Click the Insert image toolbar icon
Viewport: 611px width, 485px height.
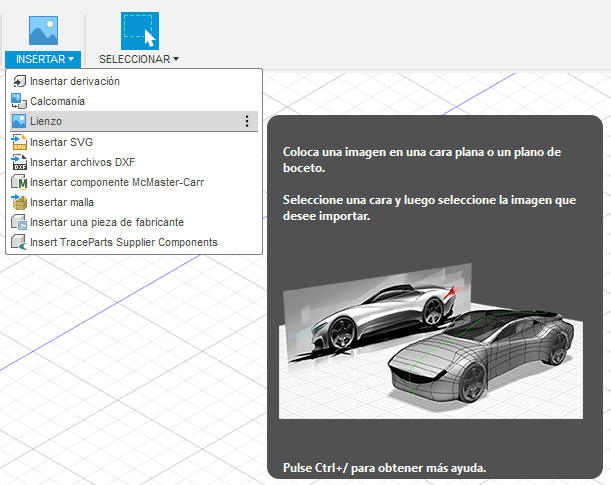[43, 30]
